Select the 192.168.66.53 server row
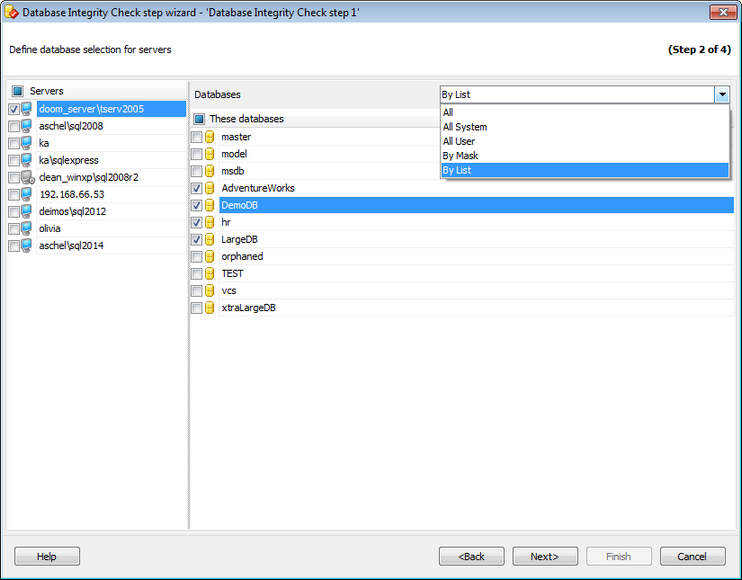The width and height of the screenshot is (742, 580). [x=111, y=194]
